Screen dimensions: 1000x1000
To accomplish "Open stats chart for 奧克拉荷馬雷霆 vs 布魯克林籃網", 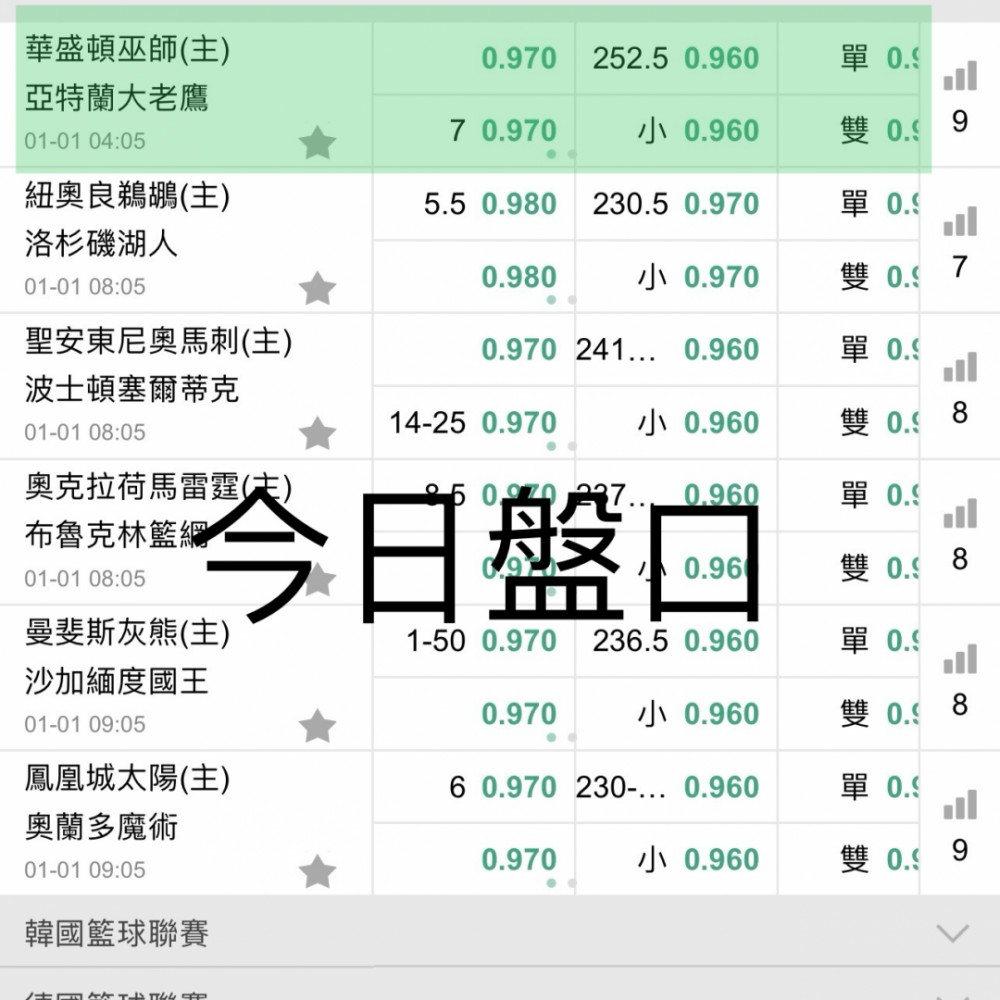I will click(x=960, y=513).
